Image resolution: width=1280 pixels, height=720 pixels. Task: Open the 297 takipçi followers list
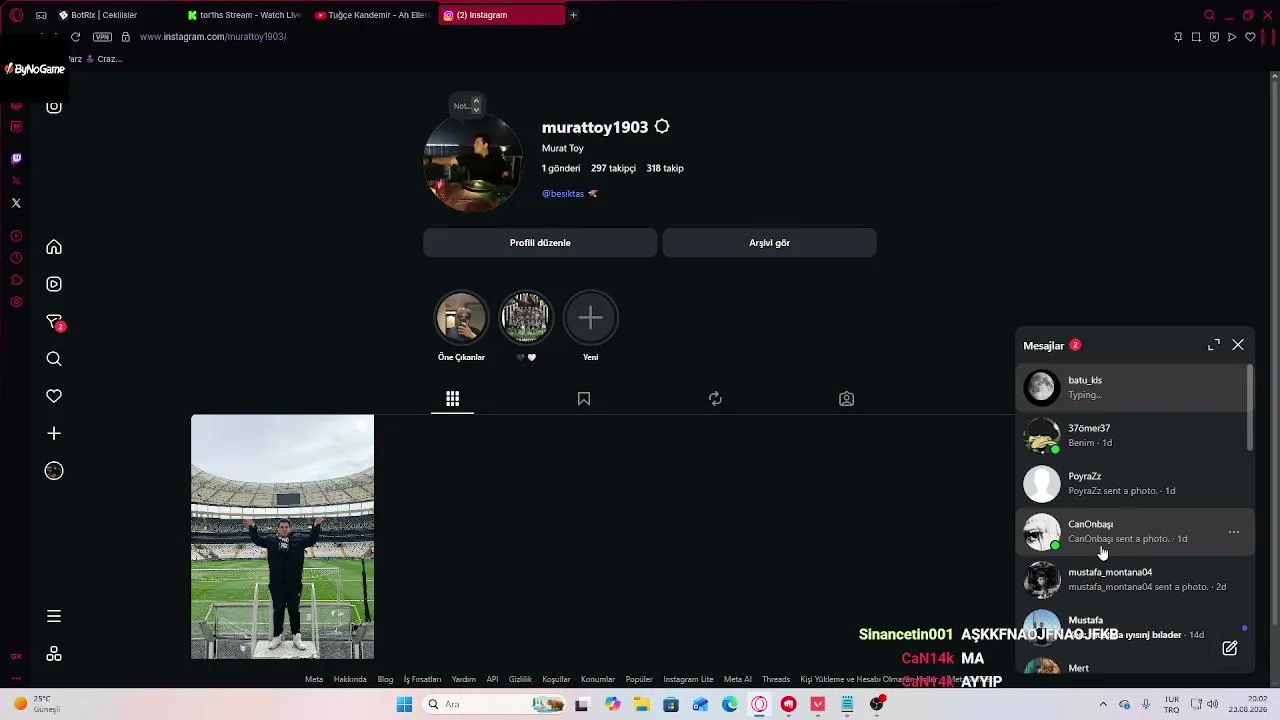[x=613, y=168]
